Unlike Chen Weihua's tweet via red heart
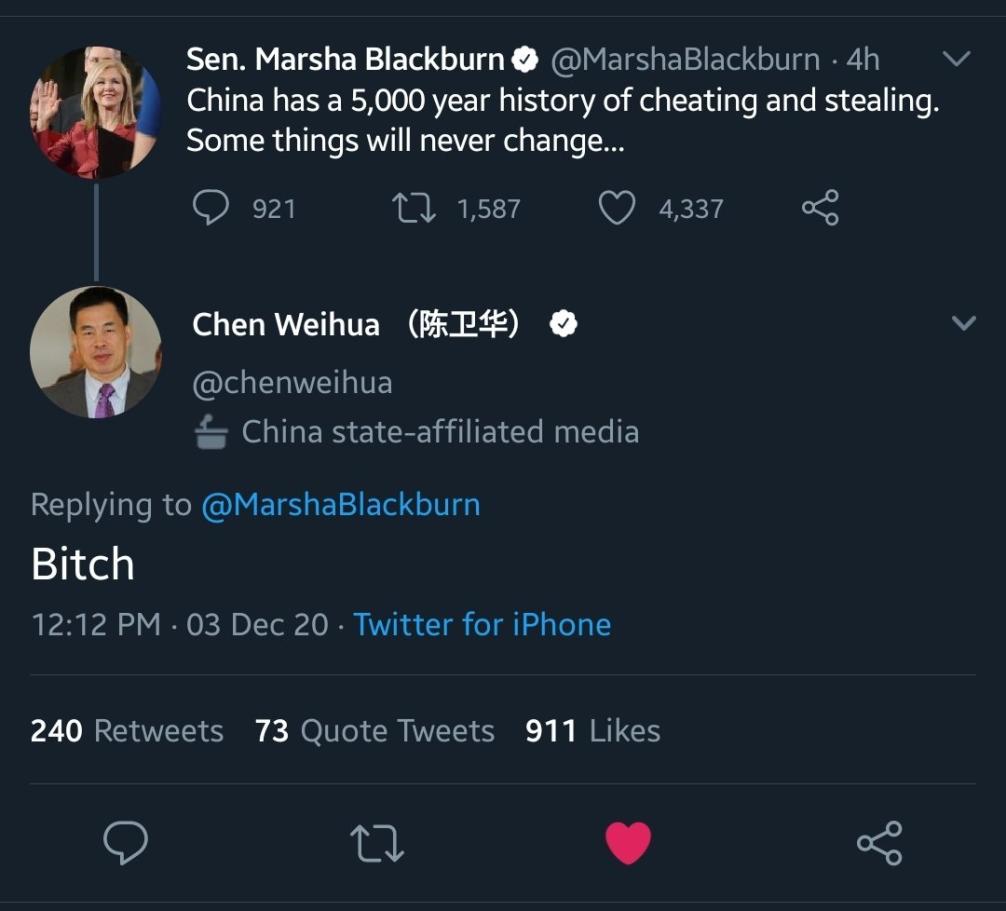Screen dimensions: 1006x911 click(x=628, y=843)
